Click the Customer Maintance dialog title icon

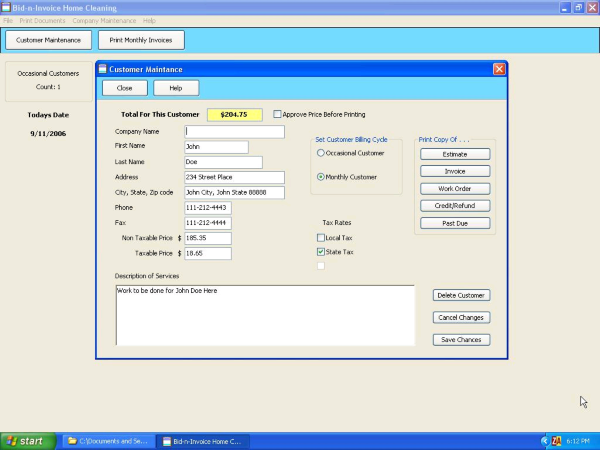(x=102, y=69)
